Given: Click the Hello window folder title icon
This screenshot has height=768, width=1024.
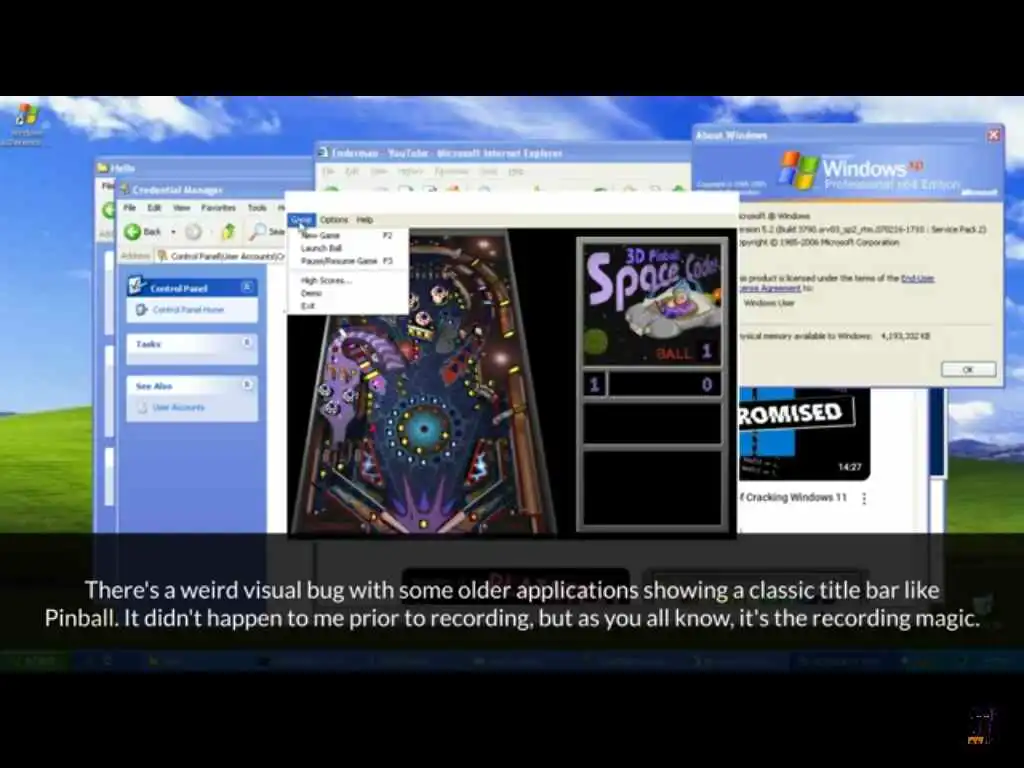Looking at the screenshot, I should click(103, 168).
